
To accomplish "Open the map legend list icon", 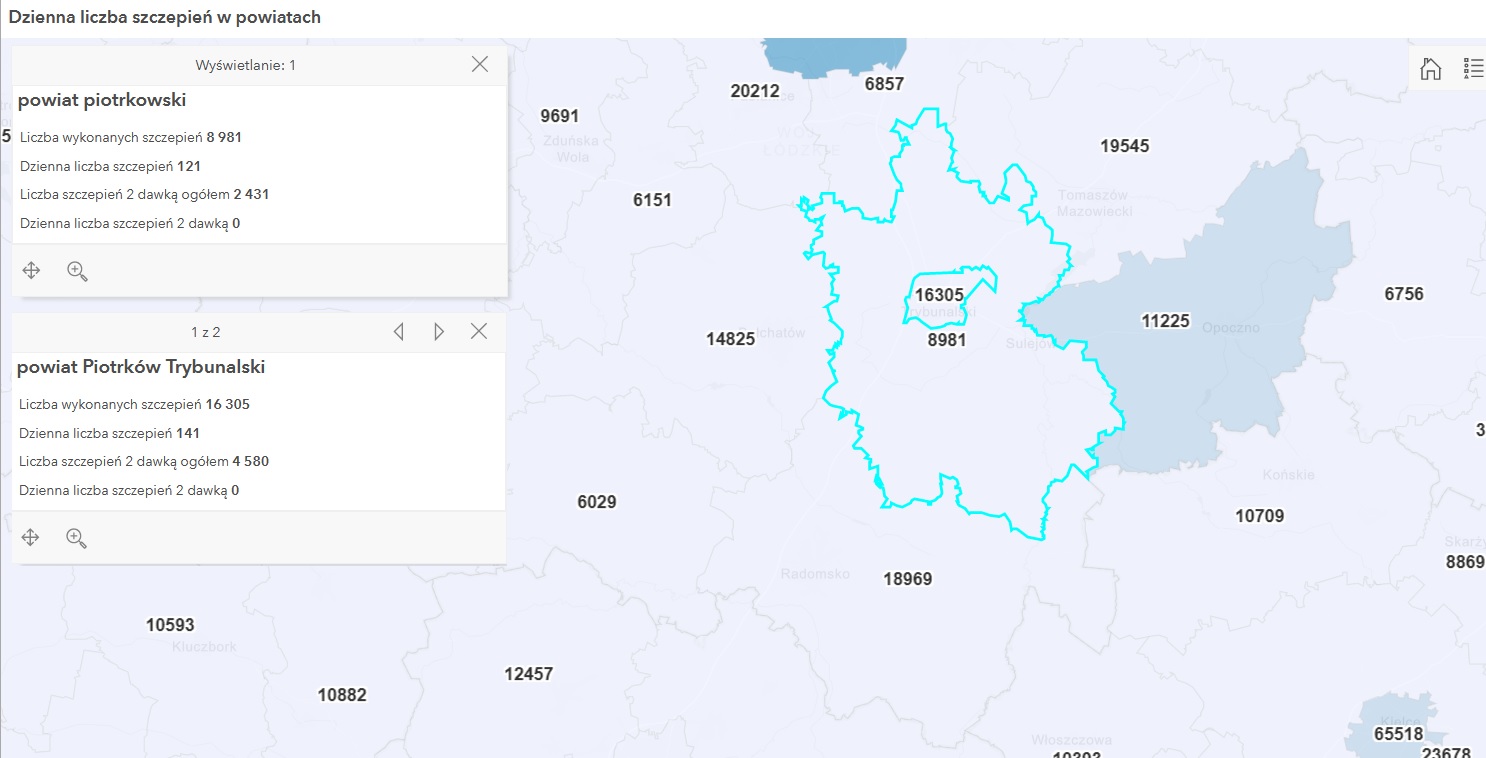I will 1472,68.
